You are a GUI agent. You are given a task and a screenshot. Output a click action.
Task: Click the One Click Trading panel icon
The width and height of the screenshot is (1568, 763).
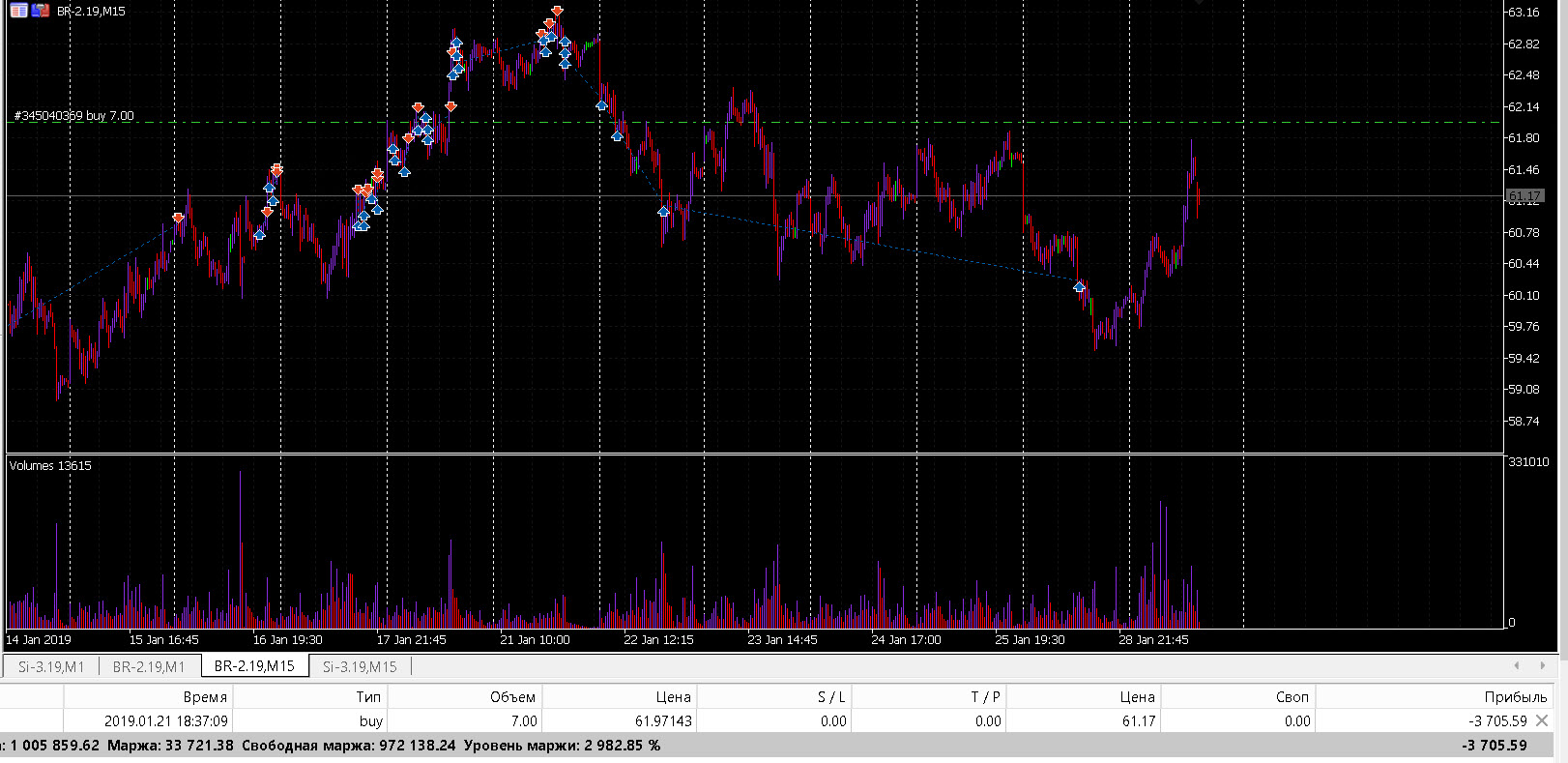coord(40,11)
